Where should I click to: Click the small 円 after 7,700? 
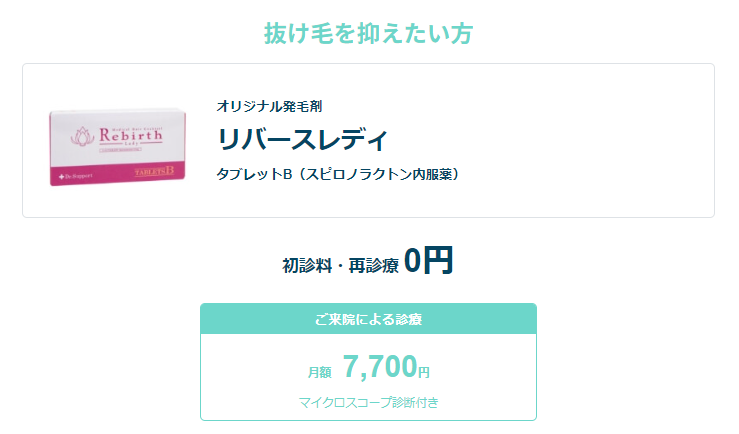point(424,372)
